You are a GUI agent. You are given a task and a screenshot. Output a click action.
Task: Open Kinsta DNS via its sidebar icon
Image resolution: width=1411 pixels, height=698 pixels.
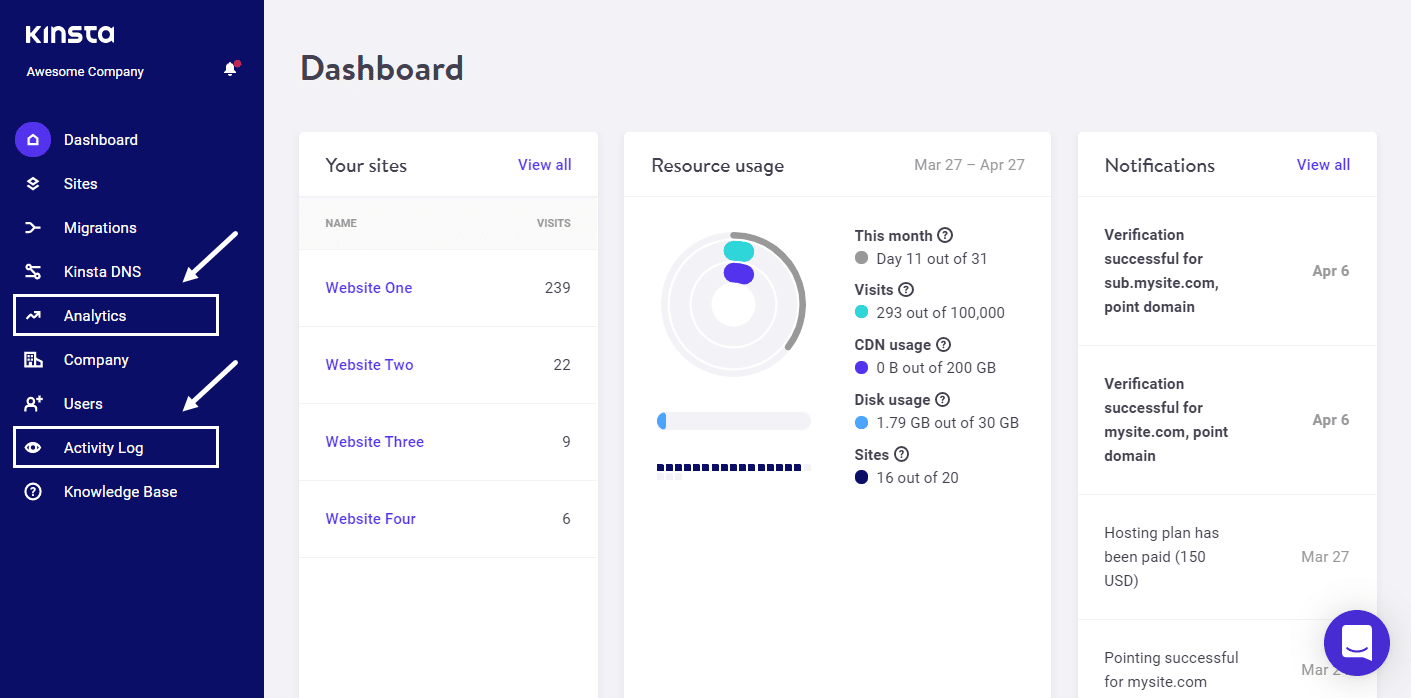coord(33,271)
